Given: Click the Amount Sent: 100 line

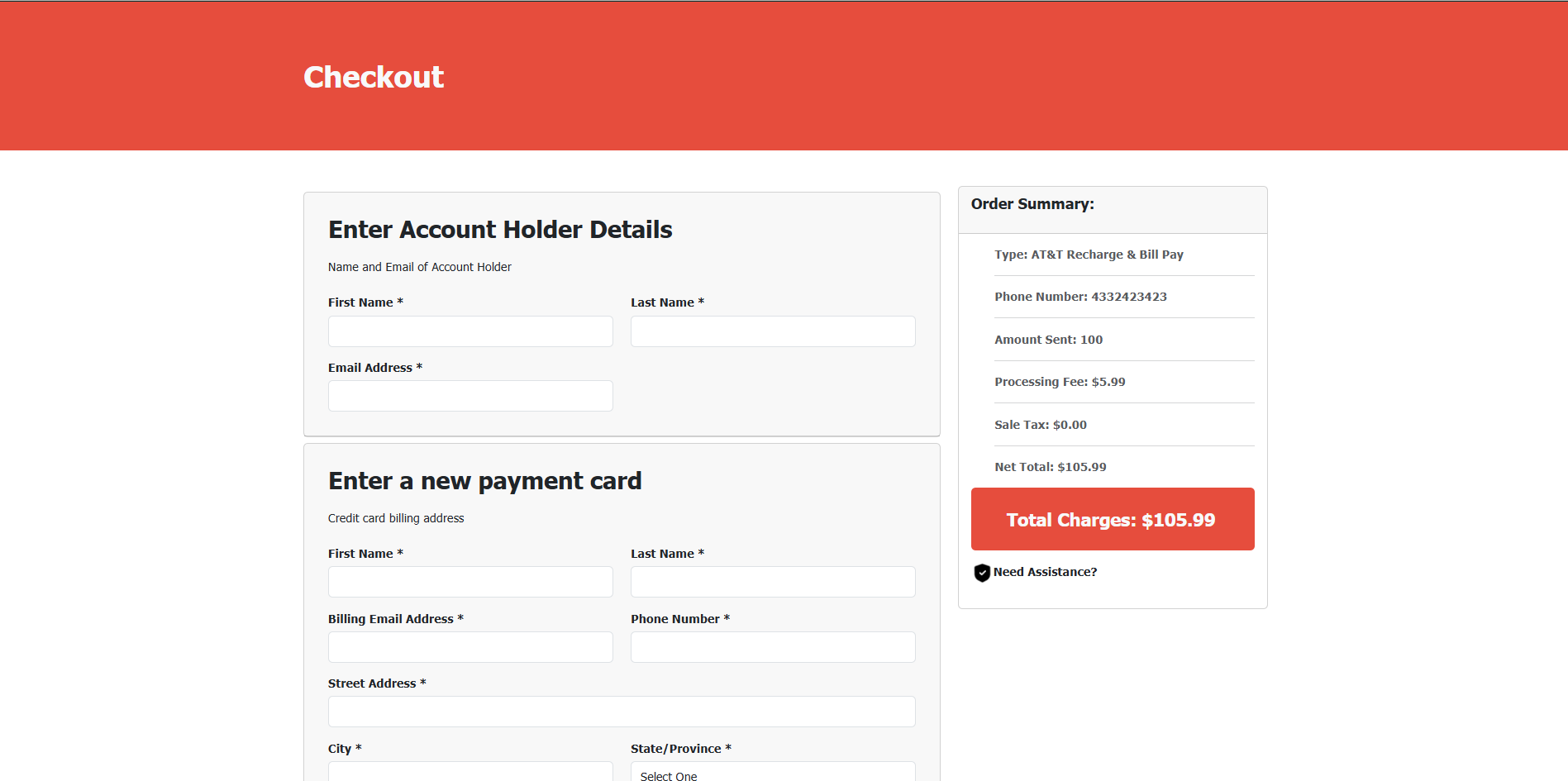Looking at the screenshot, I should [x=1048, y=340].
